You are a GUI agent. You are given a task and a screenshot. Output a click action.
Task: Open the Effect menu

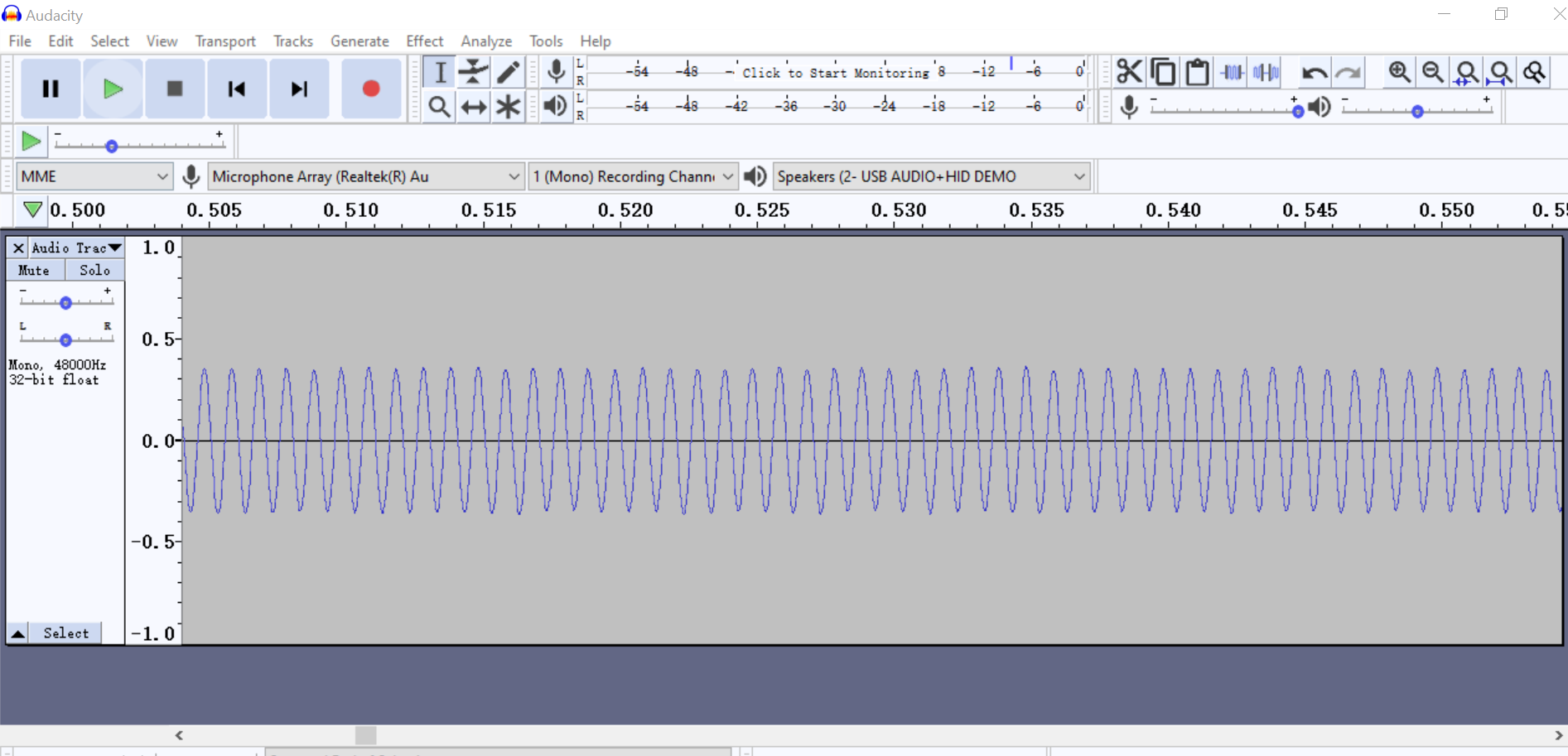(x=424, y=41)
